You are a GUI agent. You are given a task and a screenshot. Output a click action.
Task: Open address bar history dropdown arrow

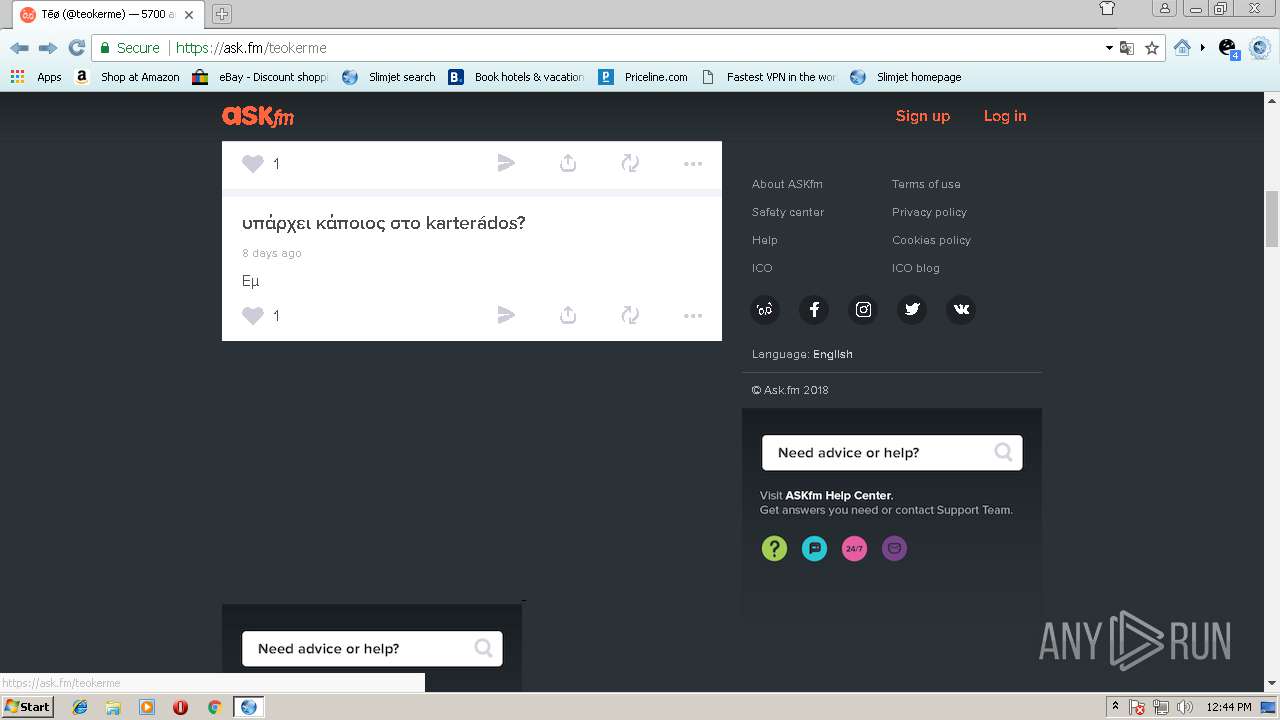pos(1109,48)
